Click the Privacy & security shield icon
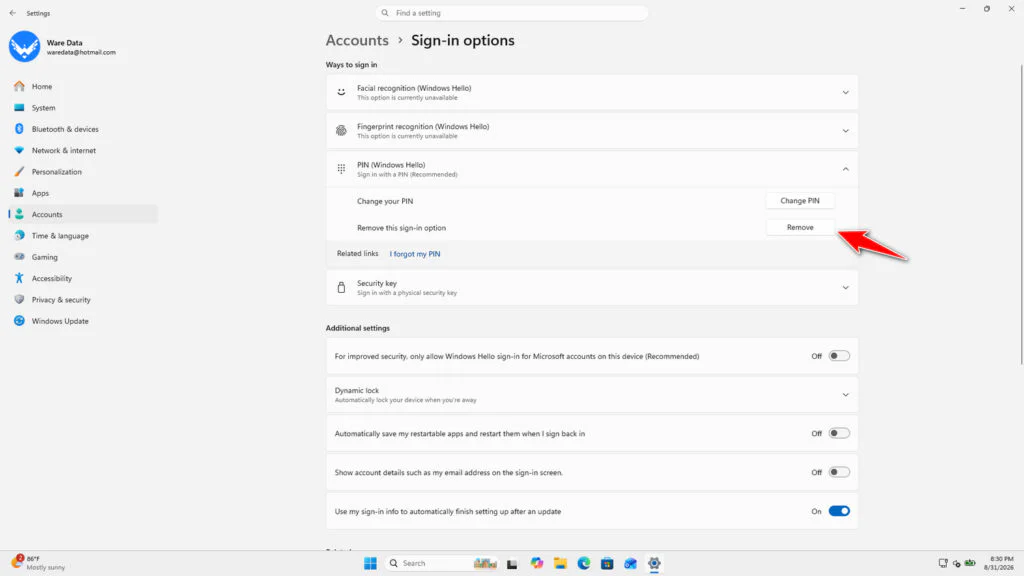This screenshot has height=576, width=1024. point(19,299)
